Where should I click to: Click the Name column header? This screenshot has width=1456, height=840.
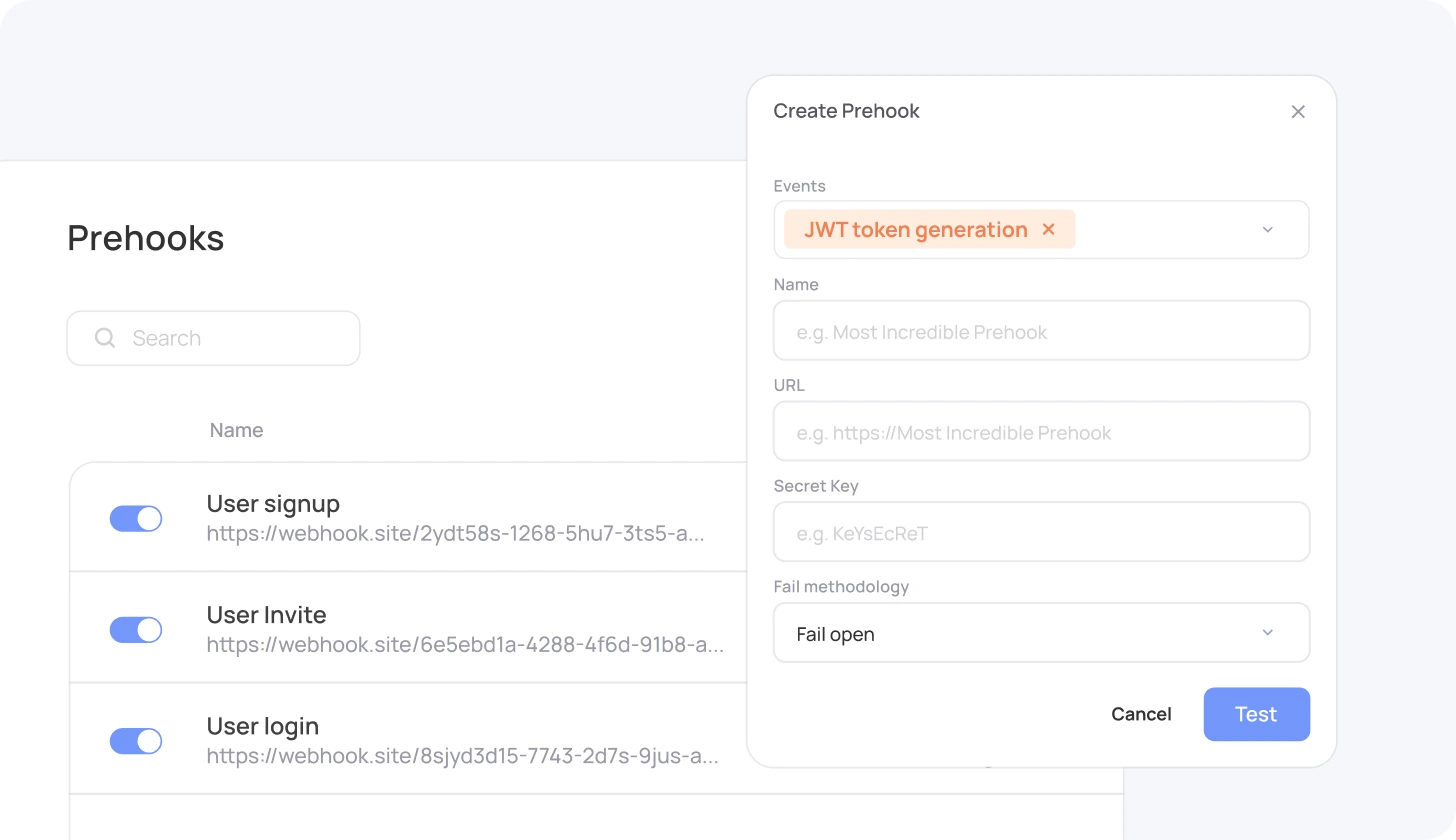tap(236, 430)
